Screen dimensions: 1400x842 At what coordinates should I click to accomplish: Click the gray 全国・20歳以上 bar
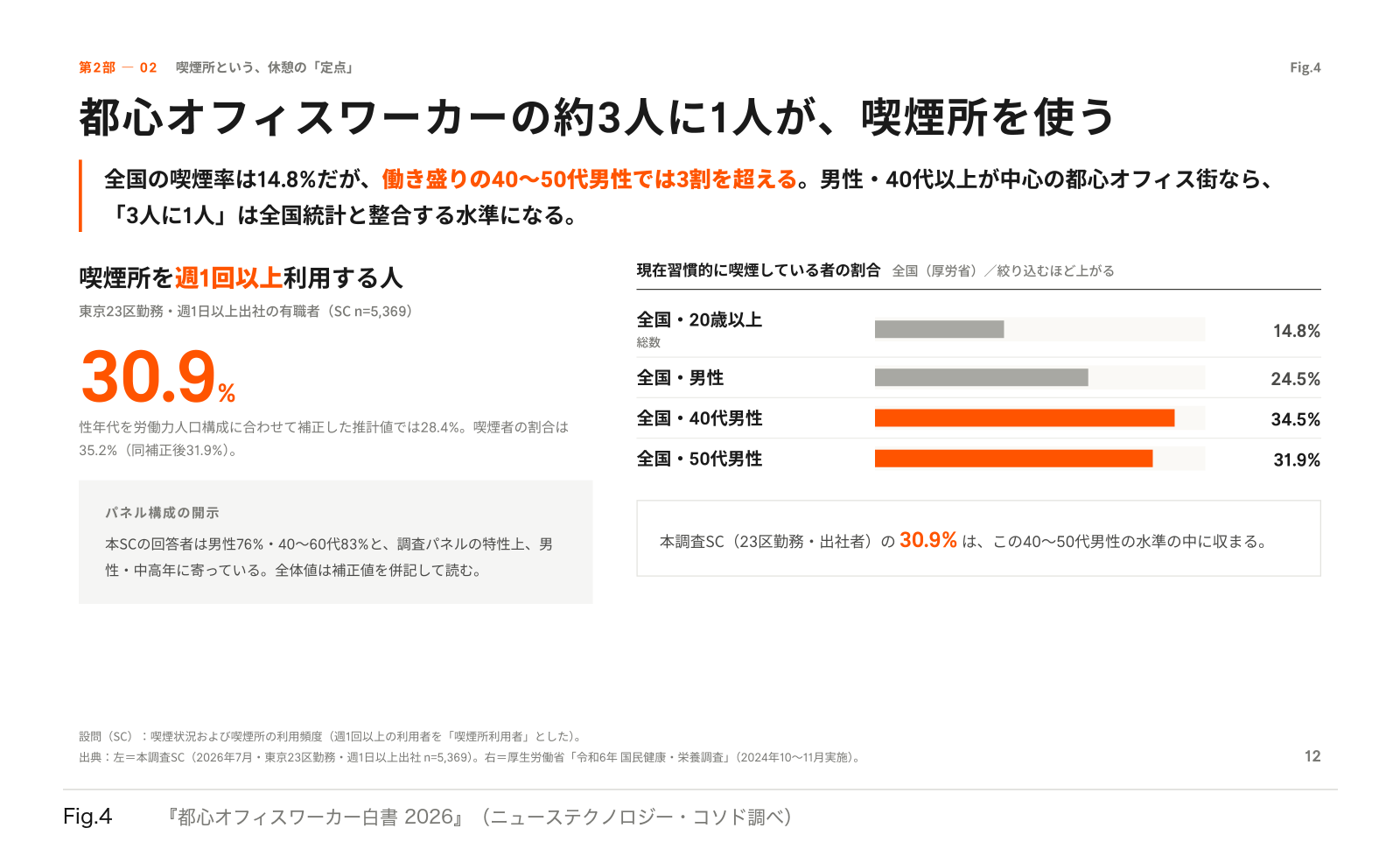pyautogui.click(x=939, y=329)
